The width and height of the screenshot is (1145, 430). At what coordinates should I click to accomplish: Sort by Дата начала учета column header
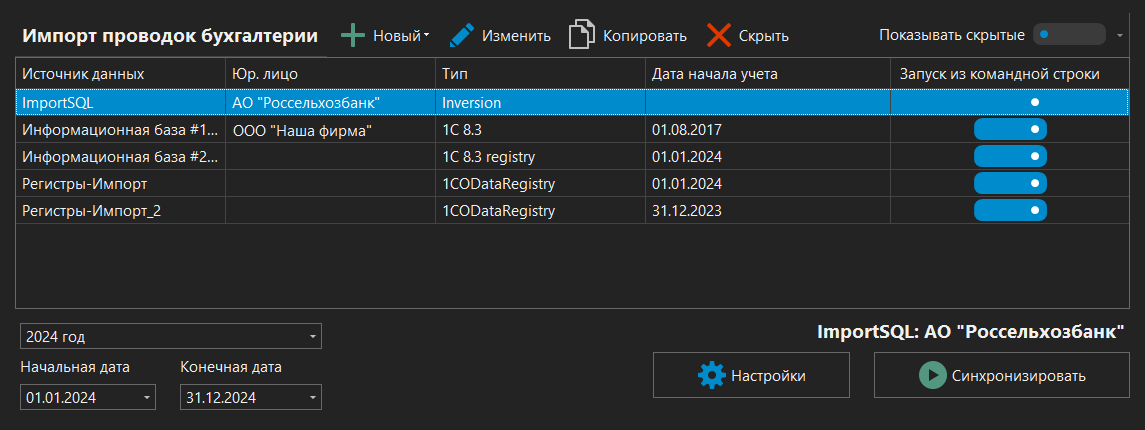[767, 74]
